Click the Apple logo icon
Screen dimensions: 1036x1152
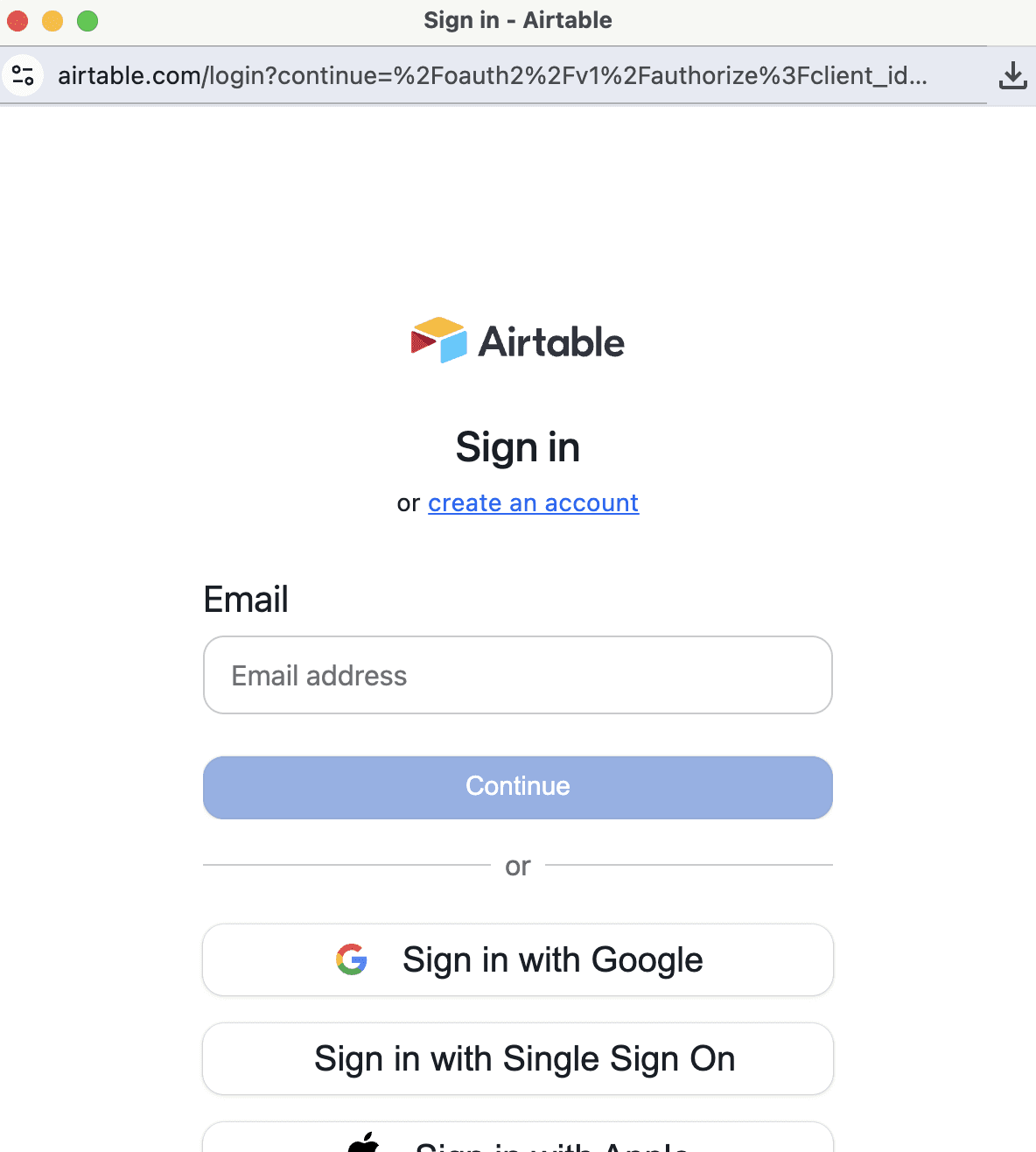click(364, 1142)
